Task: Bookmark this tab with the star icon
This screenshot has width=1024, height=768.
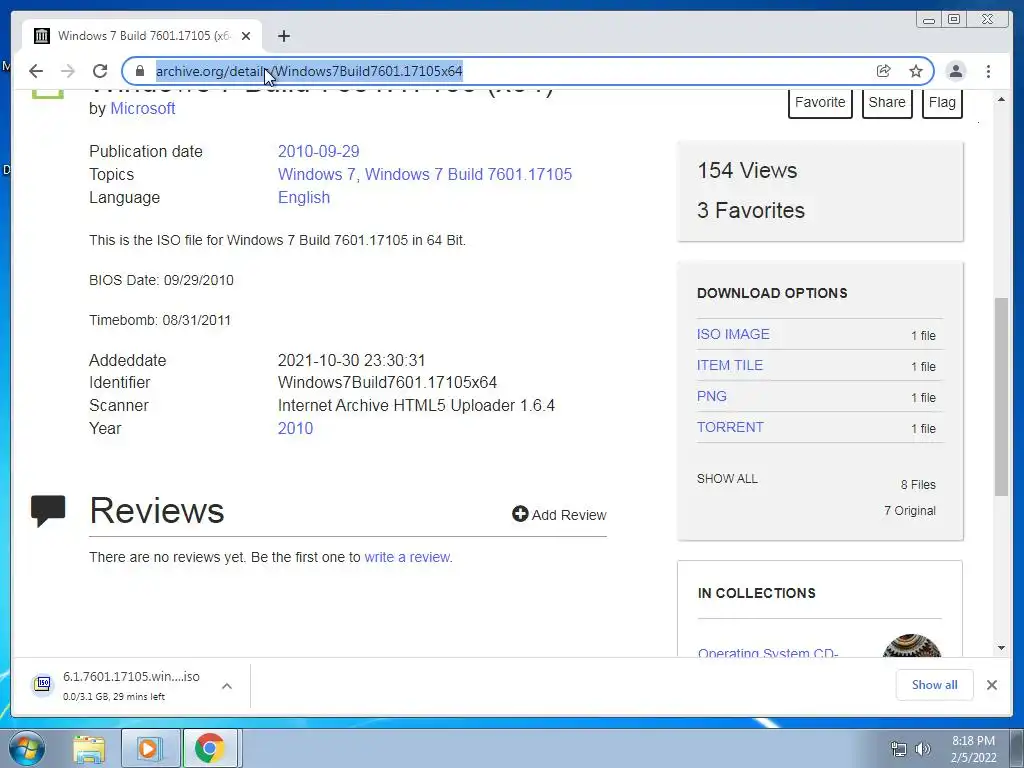Action: tap(916, 71)
